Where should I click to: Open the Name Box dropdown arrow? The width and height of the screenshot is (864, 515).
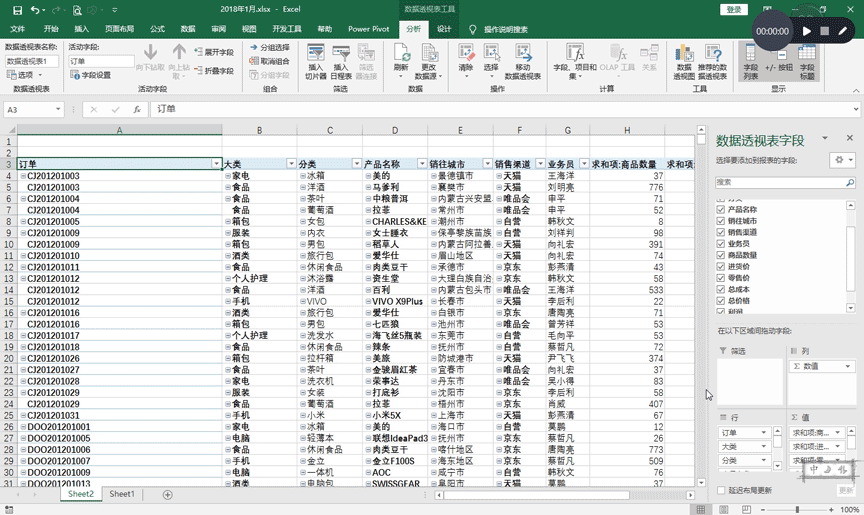pos(58,110)
